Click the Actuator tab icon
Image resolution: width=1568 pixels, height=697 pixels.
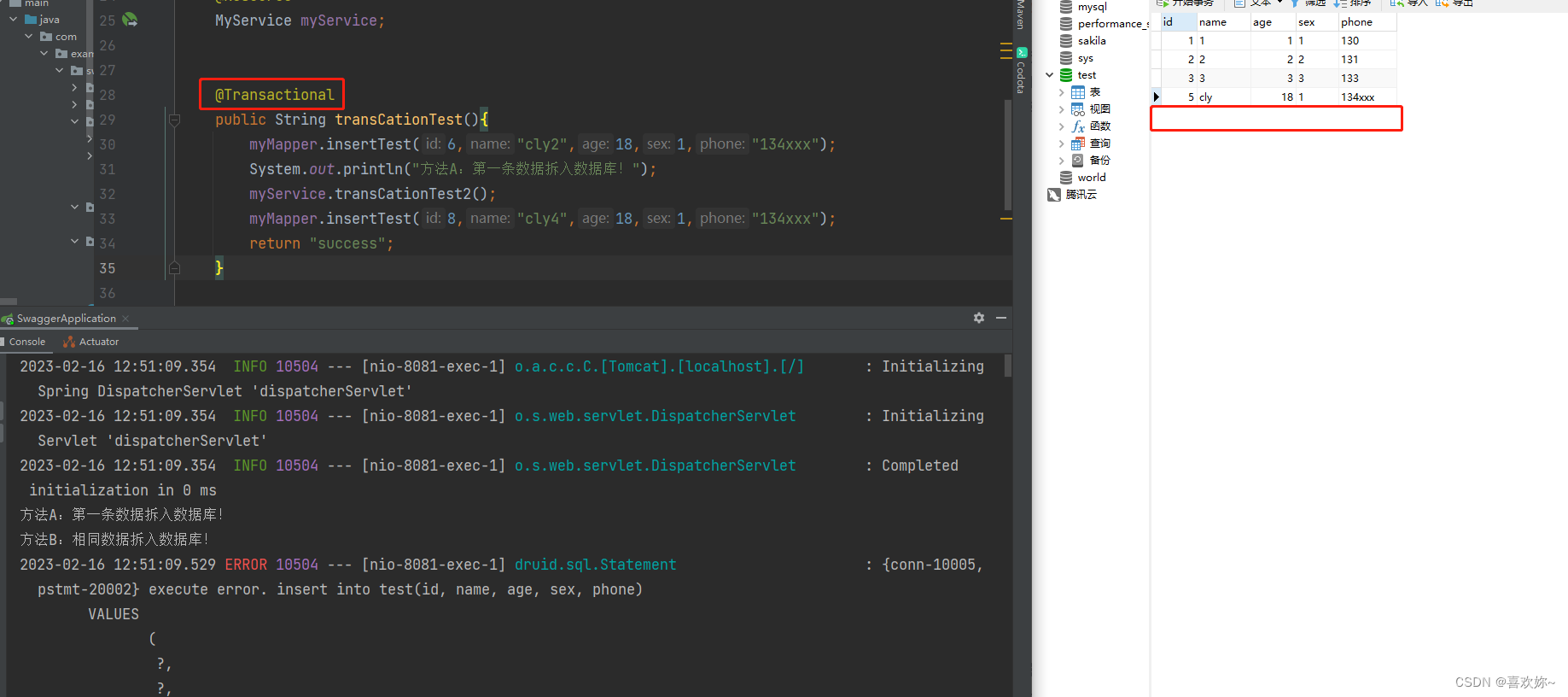click(69, 342)
